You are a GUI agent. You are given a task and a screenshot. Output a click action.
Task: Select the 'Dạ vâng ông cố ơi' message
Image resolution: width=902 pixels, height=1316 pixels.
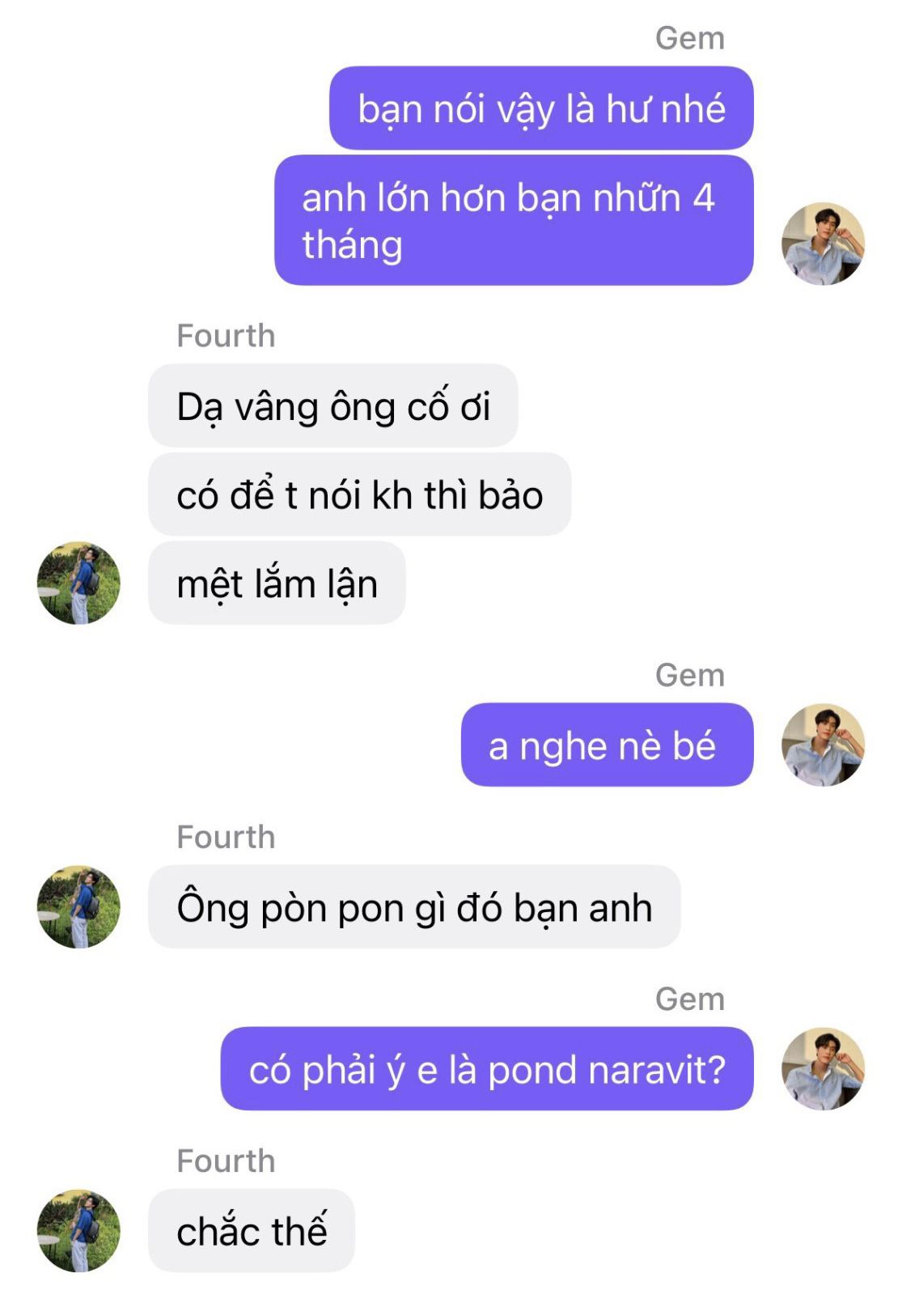coord(333,405)
